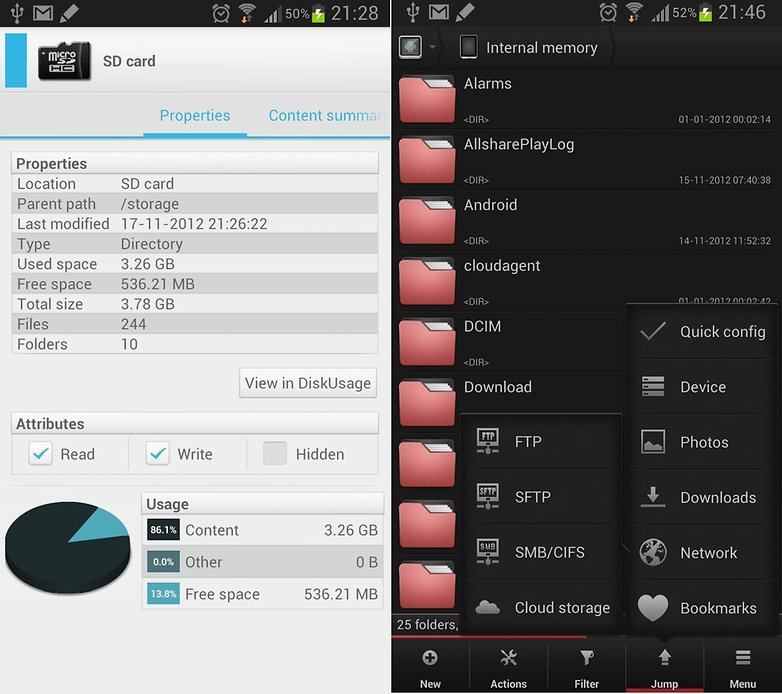Select the Total size 3.78 GB row
The width and height of the screenshot is (782, 694).
coord(195,304)
